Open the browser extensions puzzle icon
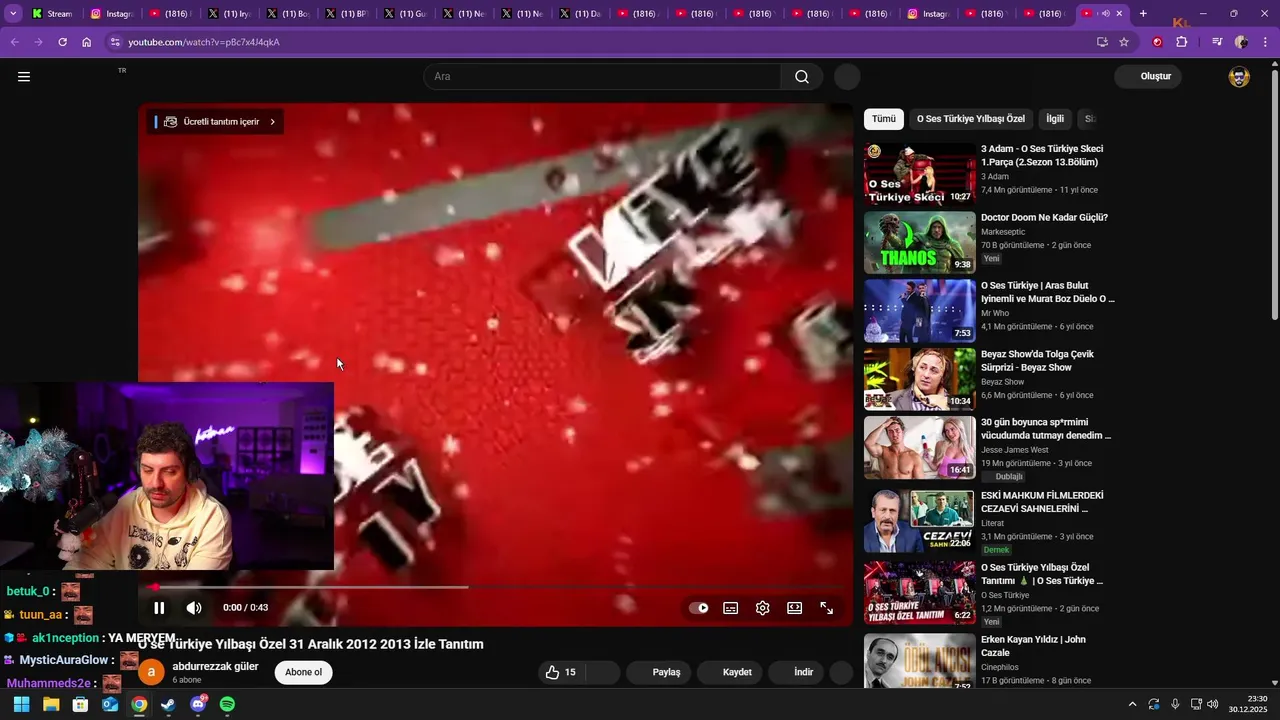 click(x=1182, y=42)
